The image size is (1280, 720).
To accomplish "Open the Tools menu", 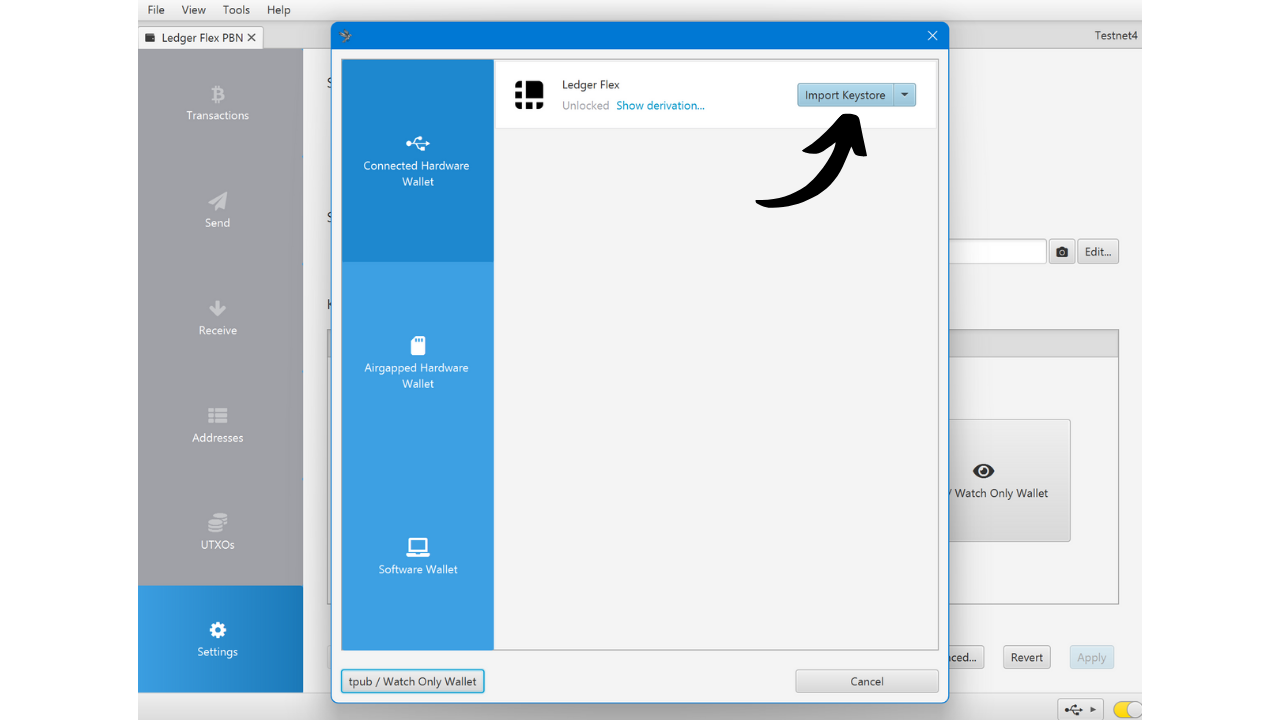I will click(x=236, y=10).
